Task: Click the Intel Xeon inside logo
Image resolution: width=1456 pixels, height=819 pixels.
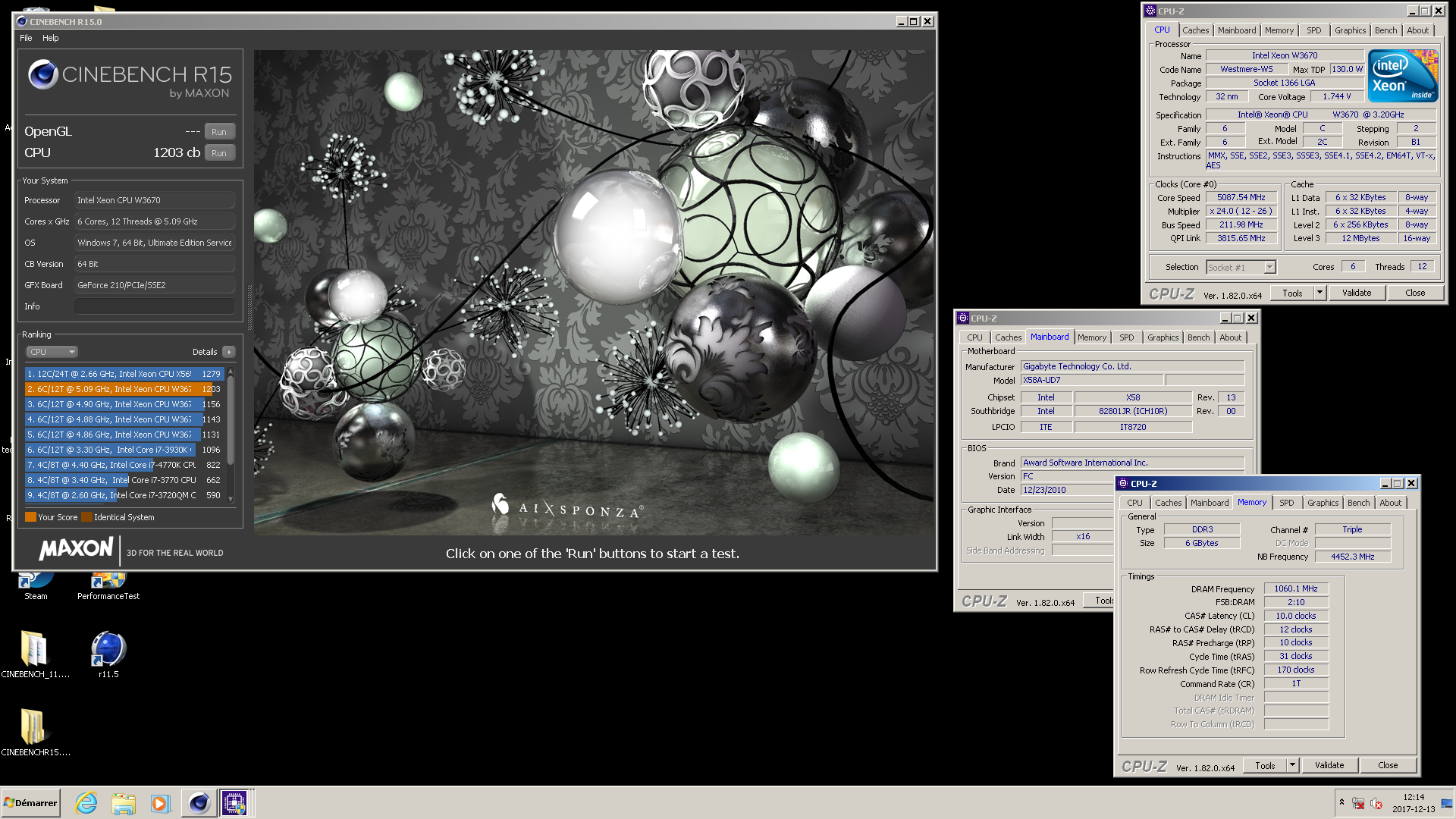Action: pos(1402,76)
